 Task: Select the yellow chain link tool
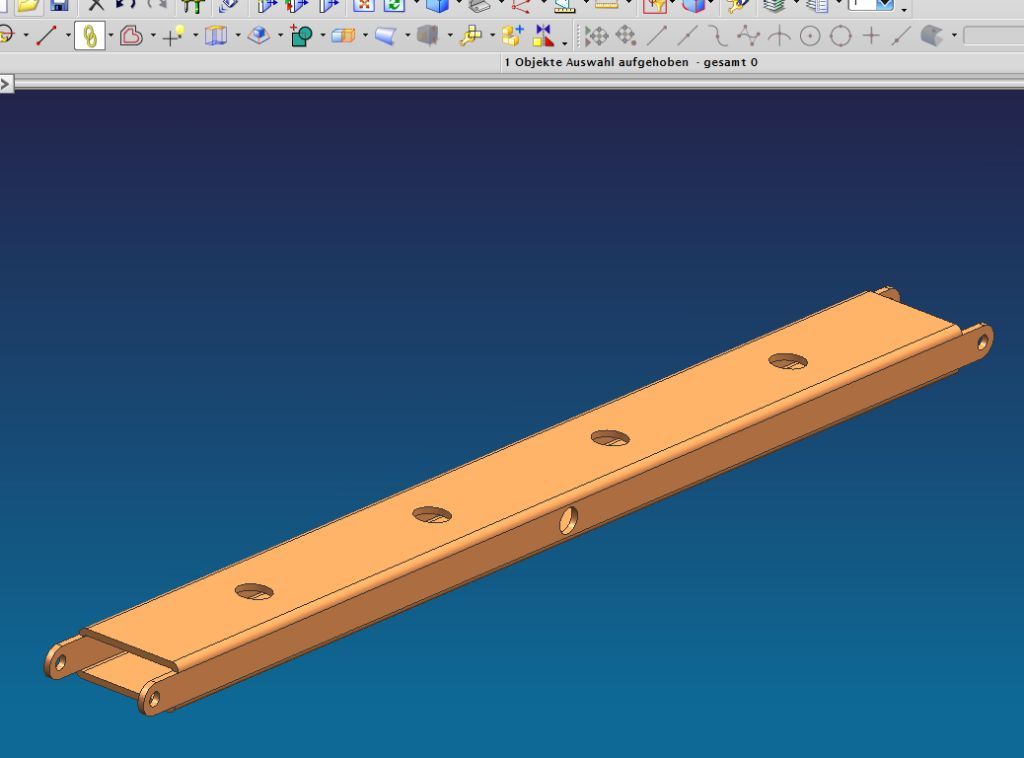[89, 37]
